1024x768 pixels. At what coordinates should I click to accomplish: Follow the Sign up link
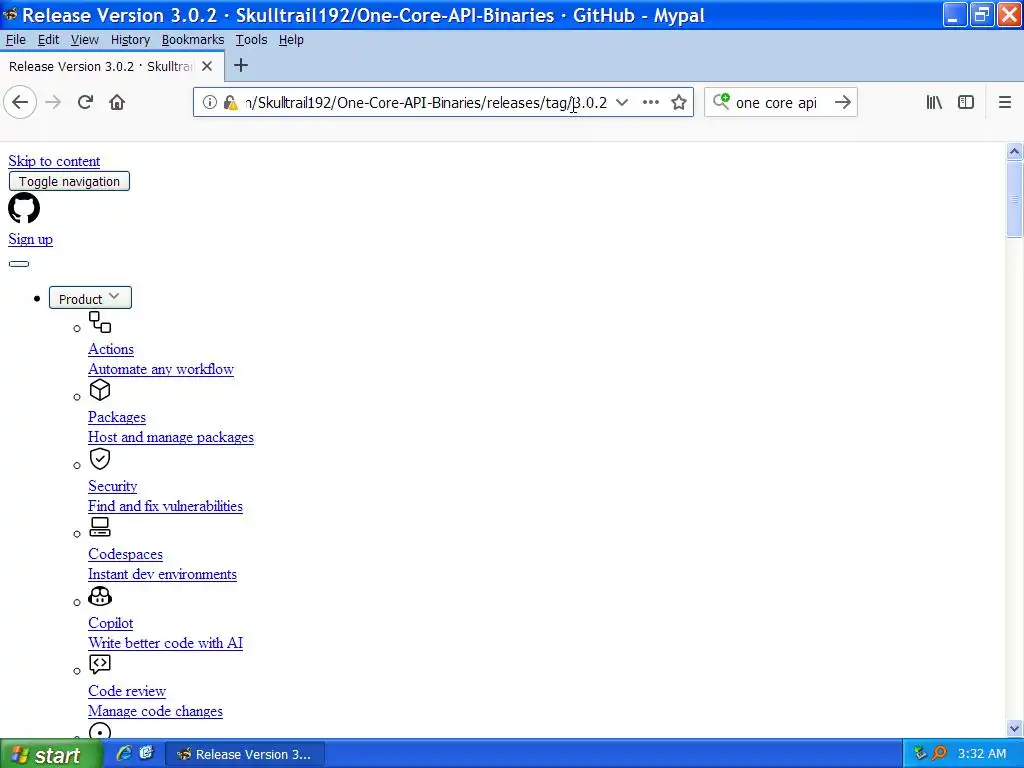31,239
